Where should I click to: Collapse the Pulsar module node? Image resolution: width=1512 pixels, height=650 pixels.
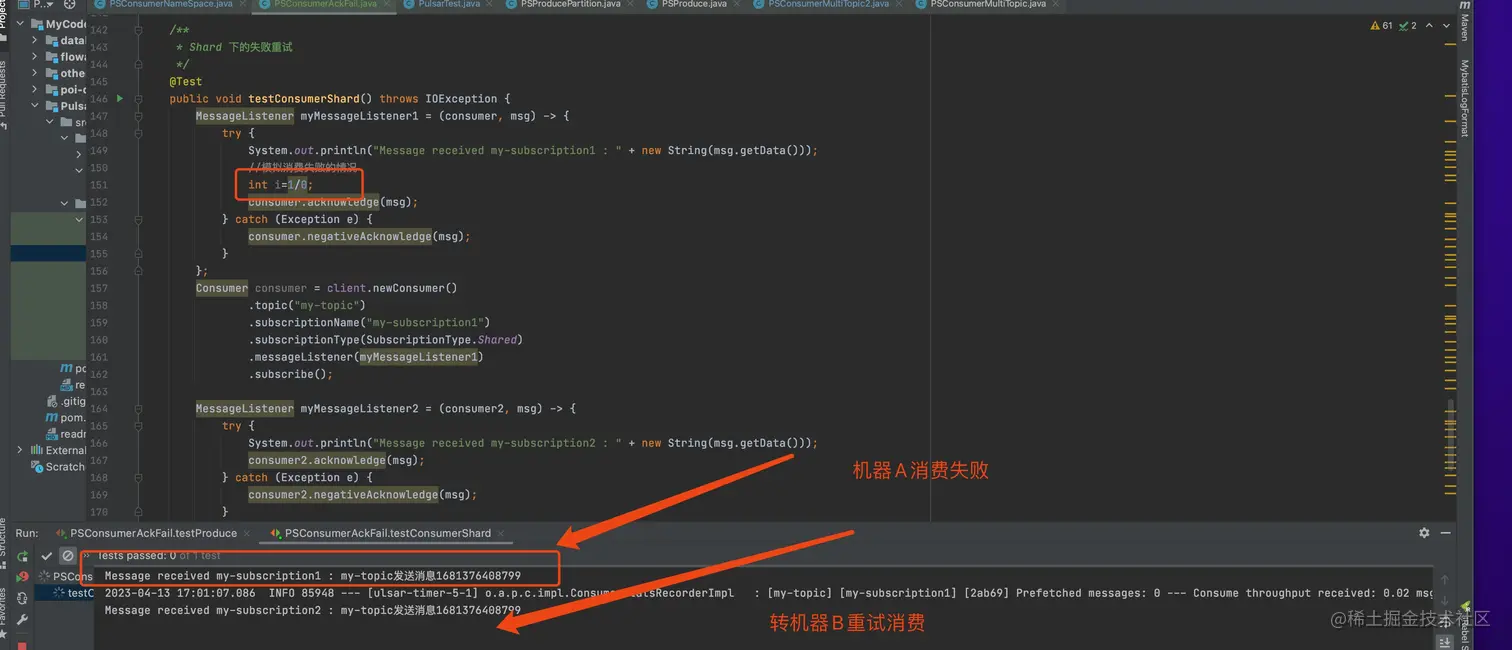coord(36,106)
